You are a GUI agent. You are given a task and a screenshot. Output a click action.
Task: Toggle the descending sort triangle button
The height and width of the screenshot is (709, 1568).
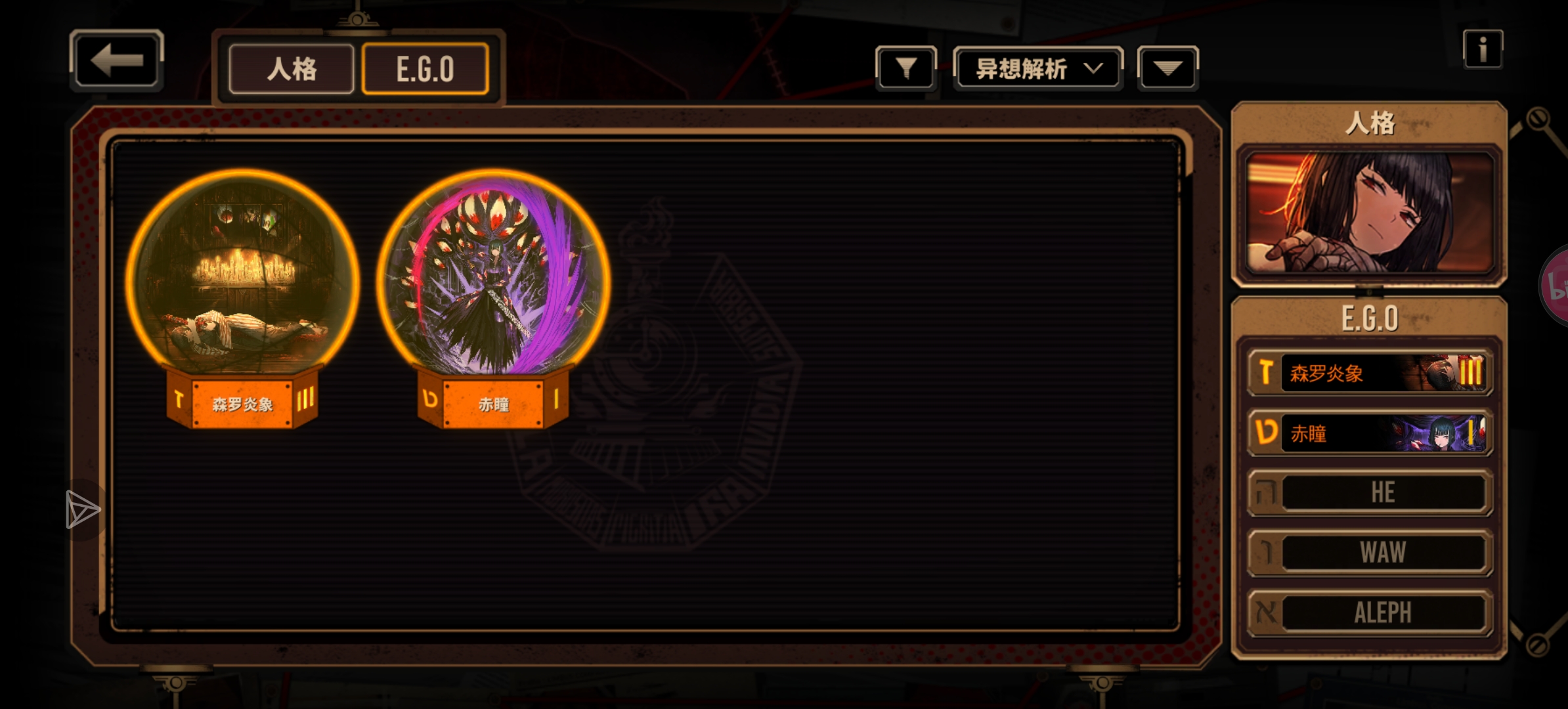(1167, 68)
